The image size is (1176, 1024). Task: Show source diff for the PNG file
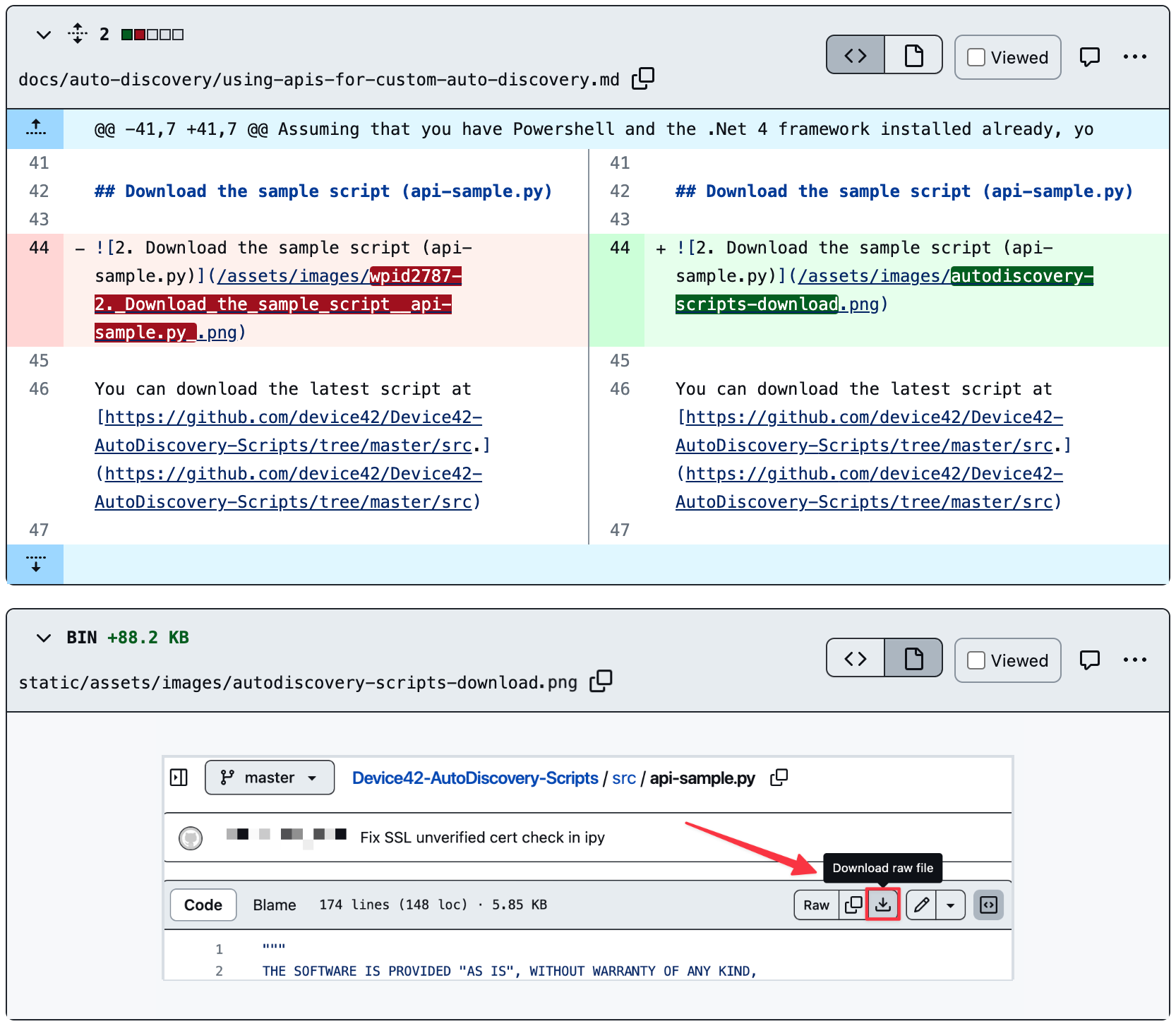856,659
